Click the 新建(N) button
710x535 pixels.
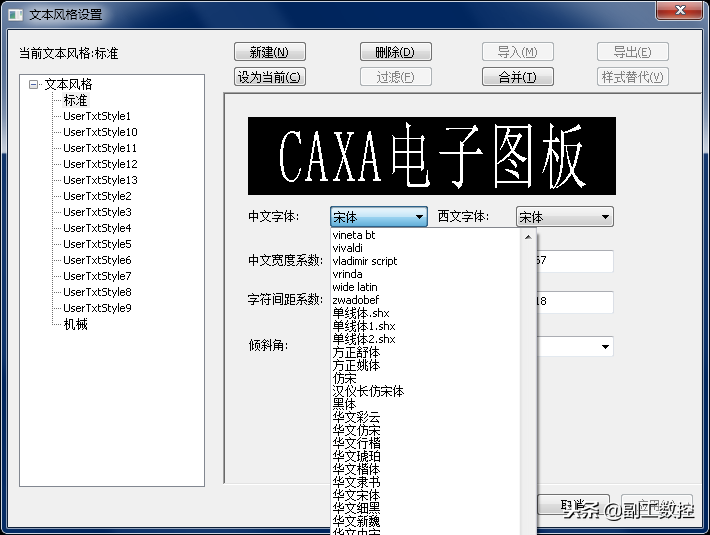pyautogui.click(x=269, y=52)
